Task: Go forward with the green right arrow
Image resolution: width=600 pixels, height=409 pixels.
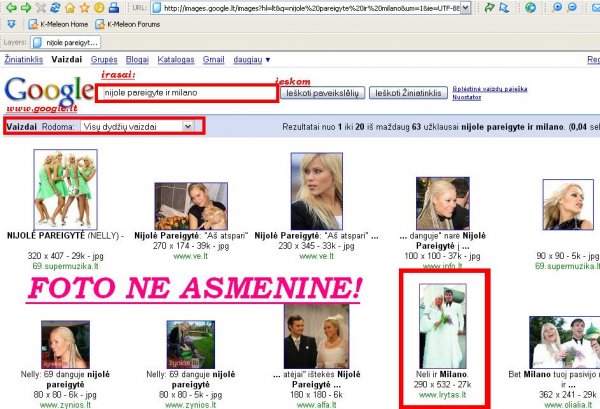Action: click(x=26, y=7)
